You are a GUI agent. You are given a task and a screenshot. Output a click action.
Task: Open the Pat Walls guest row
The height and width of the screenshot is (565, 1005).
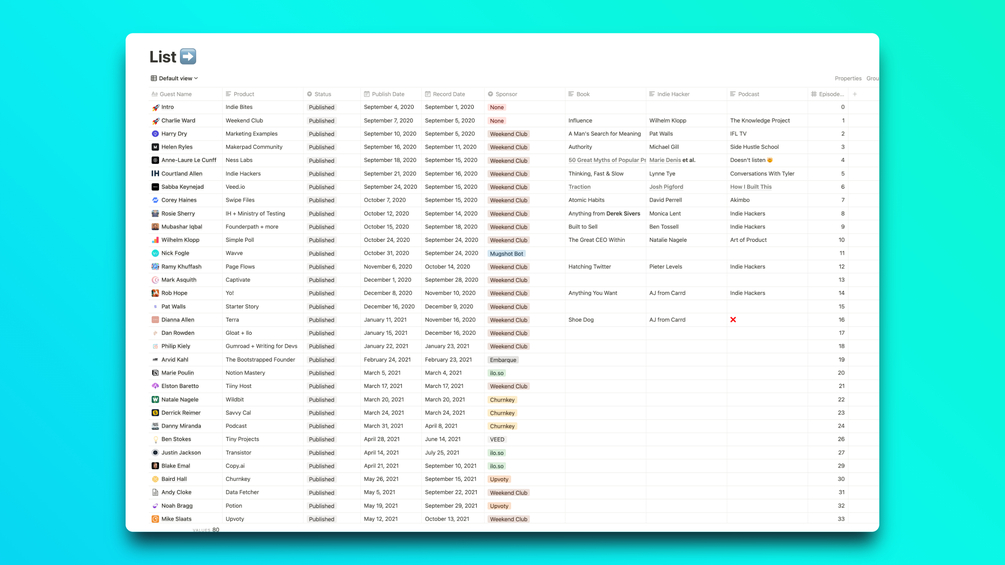point(174,307)
